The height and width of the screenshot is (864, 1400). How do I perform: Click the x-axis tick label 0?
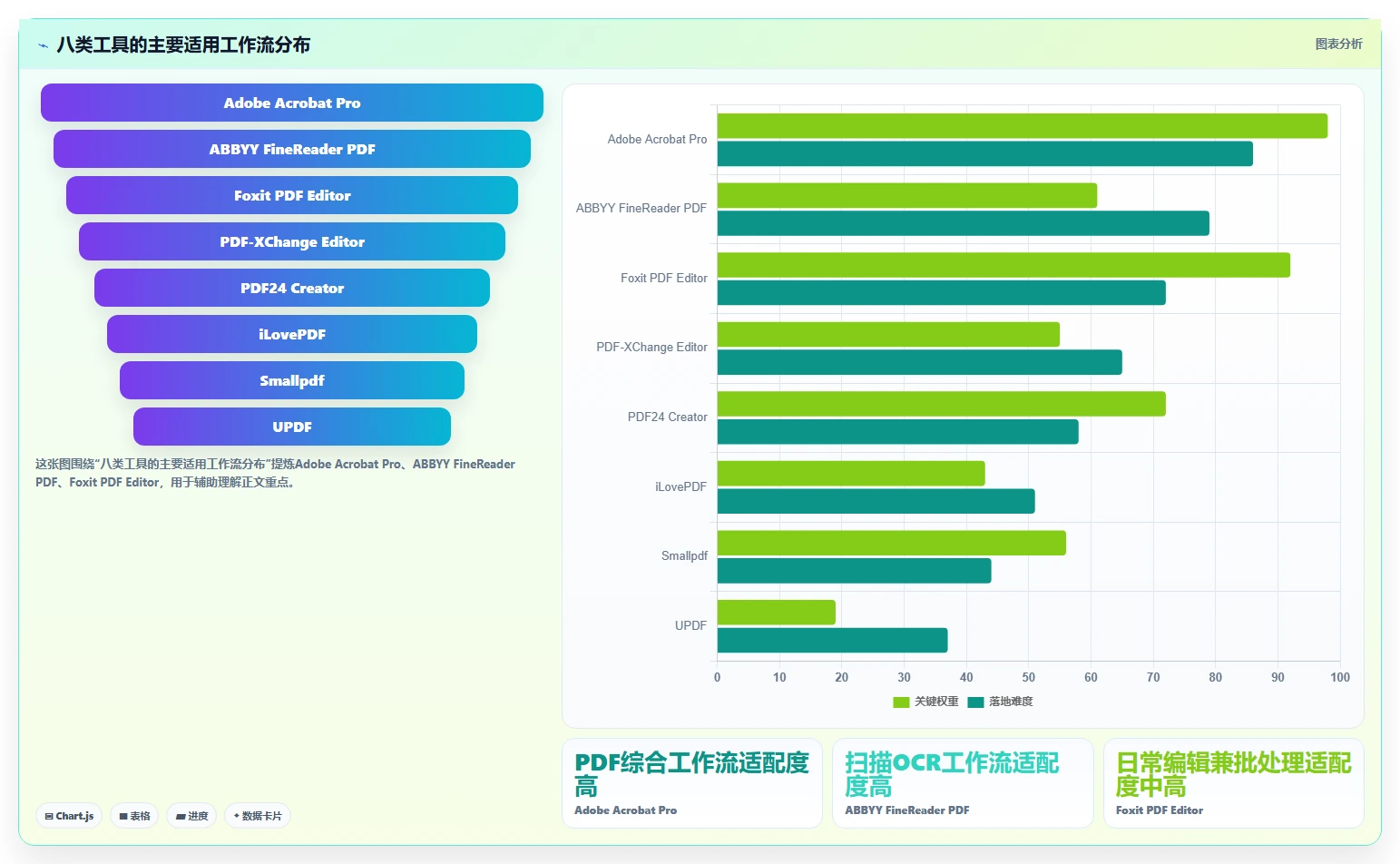tap(718, 677)
